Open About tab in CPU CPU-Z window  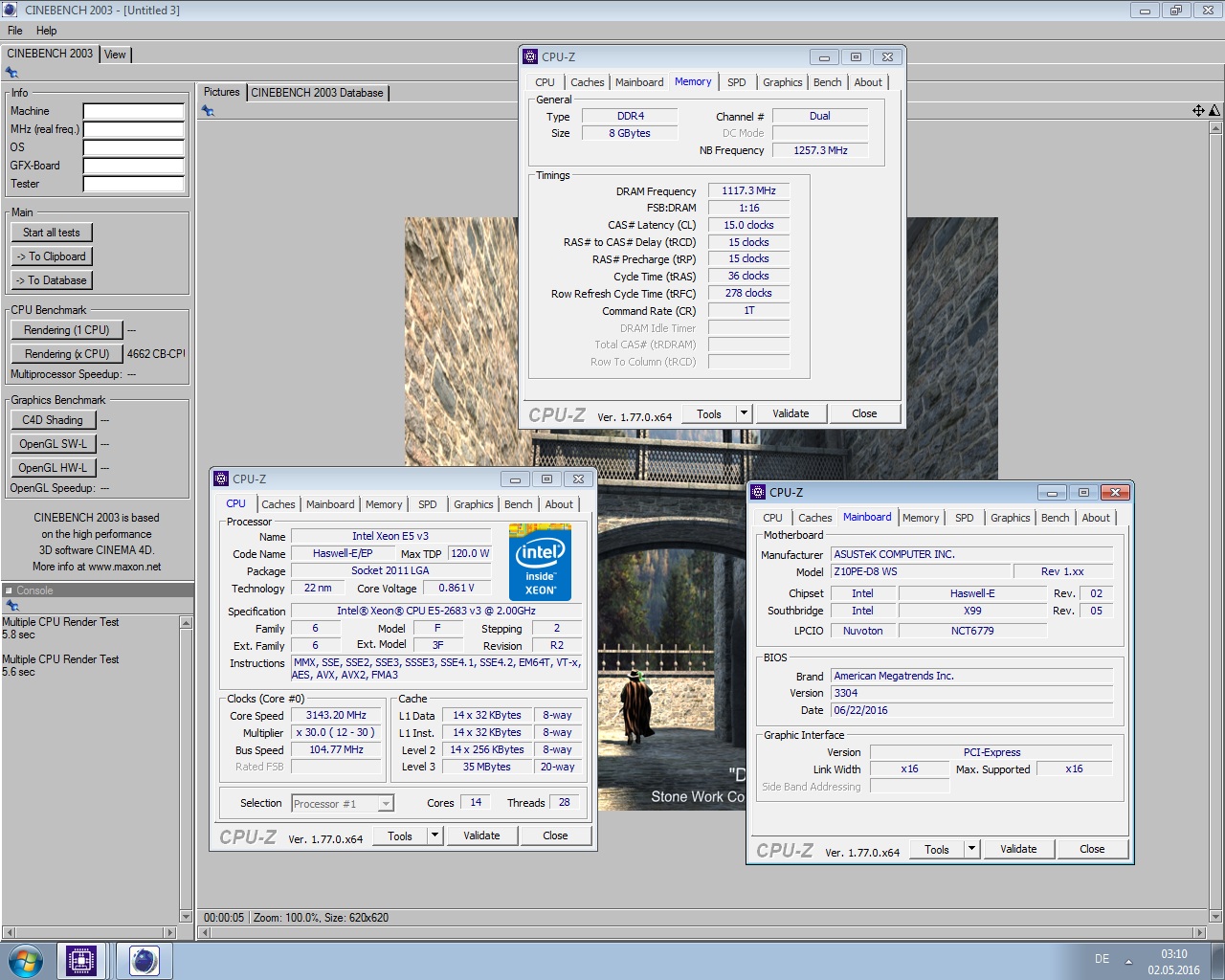[x=559, y=504]
